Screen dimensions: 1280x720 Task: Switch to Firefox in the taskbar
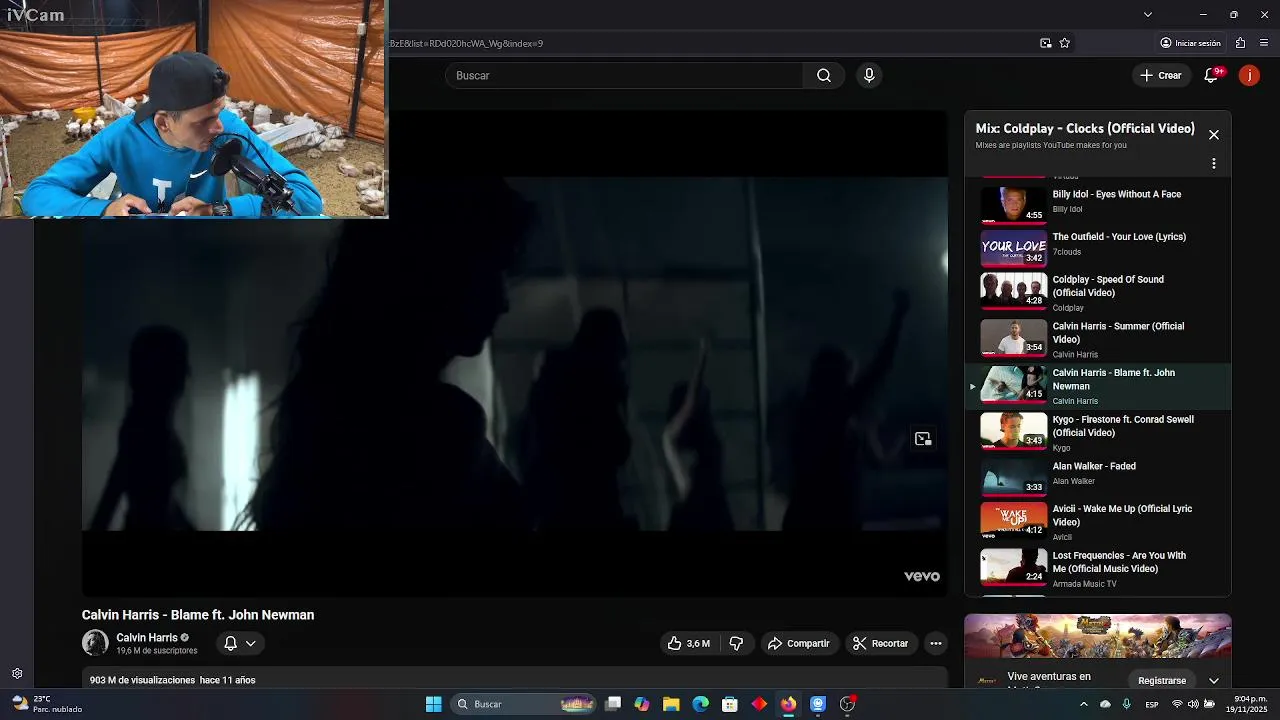click(x=788, y=704)
